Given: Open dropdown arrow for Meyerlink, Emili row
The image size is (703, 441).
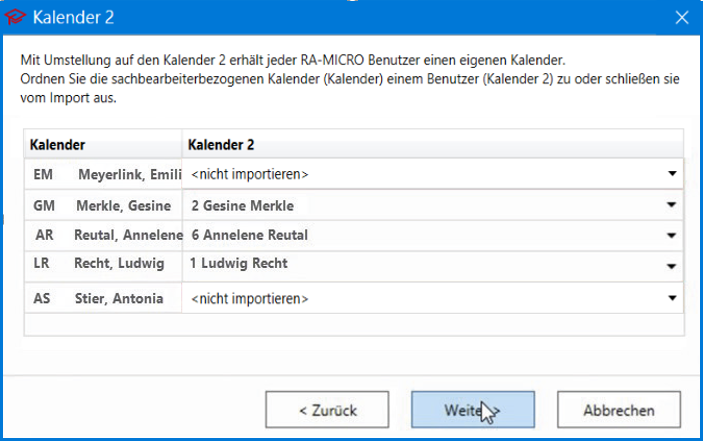Looking at the screenshot, I should tap(672, 174).
